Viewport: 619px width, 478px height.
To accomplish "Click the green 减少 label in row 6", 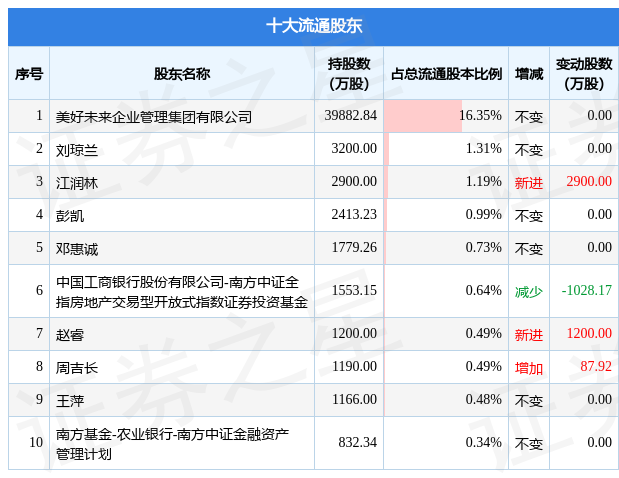I will tap(528, 291).
